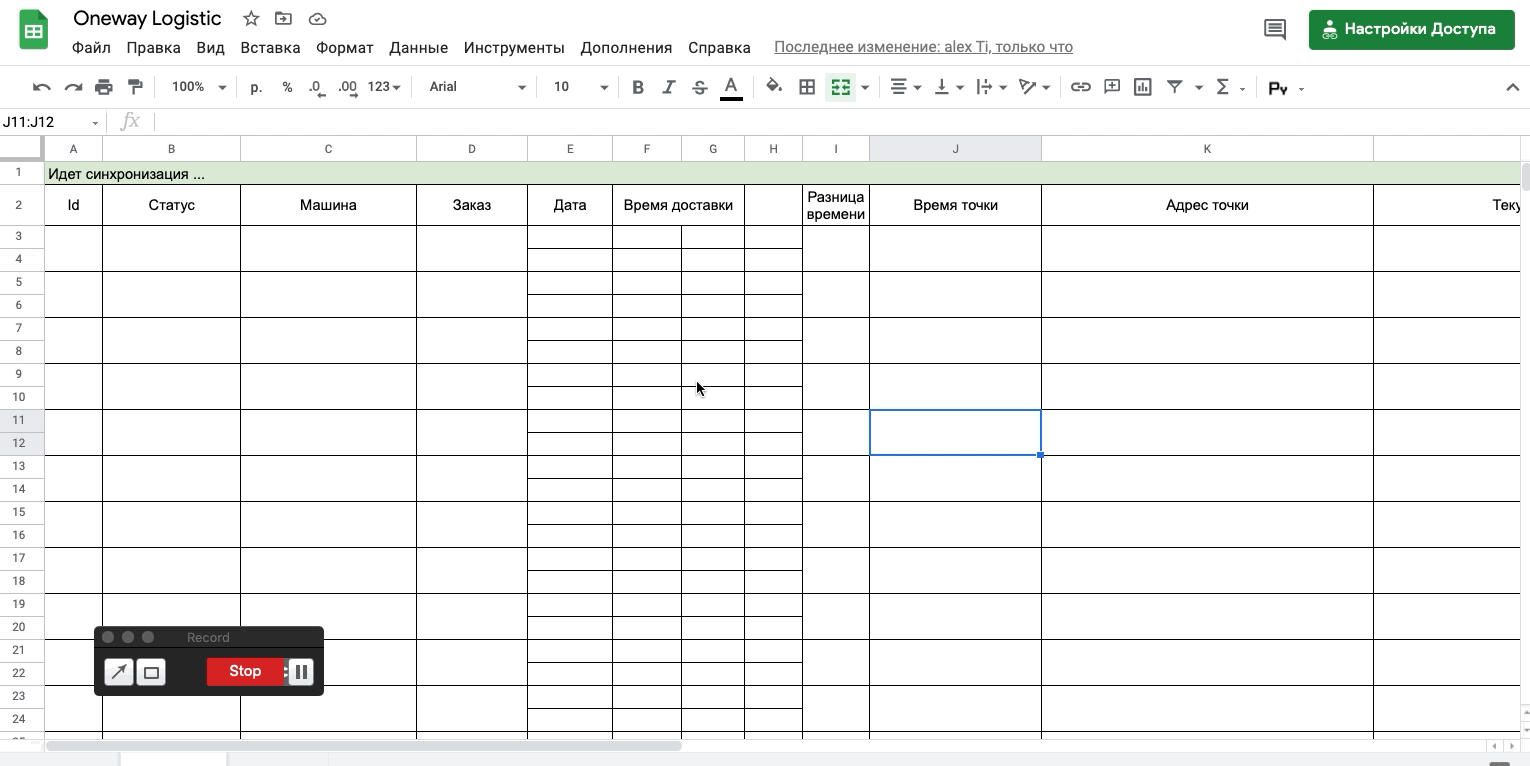Open the Правка menu
Screen dimensions: 1530x766
point(153,47)
